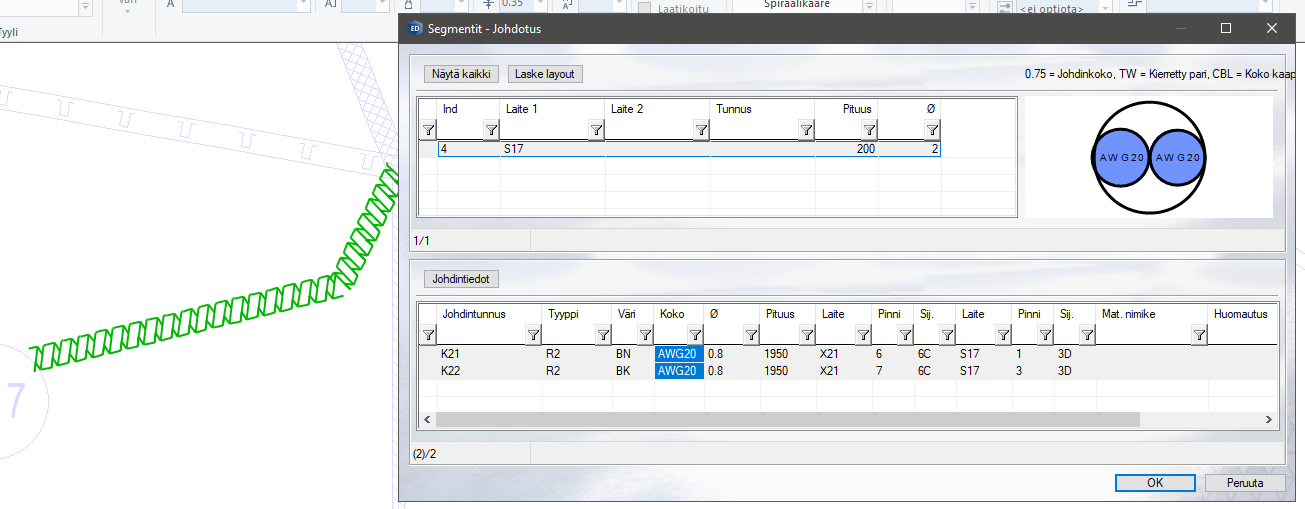Click the Johdintunnus column filter icon
The width and height of the screenshot is (1305, 509).
click(533, 335)
